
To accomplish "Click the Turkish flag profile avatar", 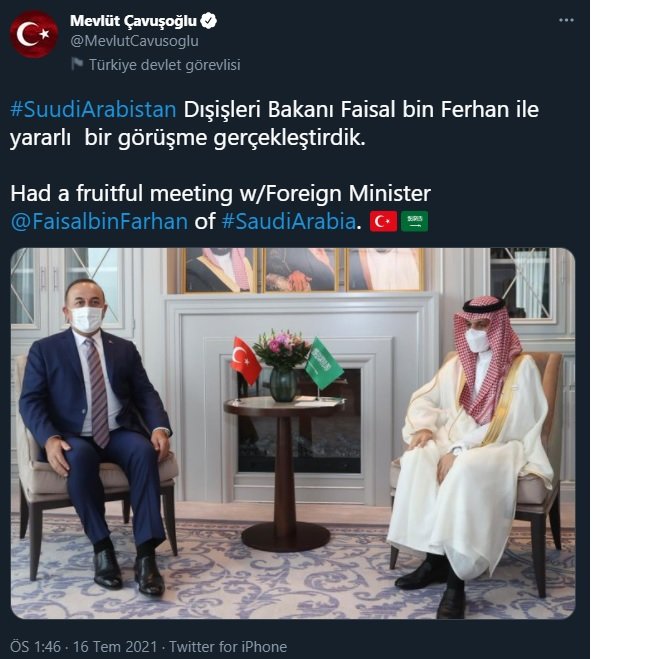I will [34, 34].
